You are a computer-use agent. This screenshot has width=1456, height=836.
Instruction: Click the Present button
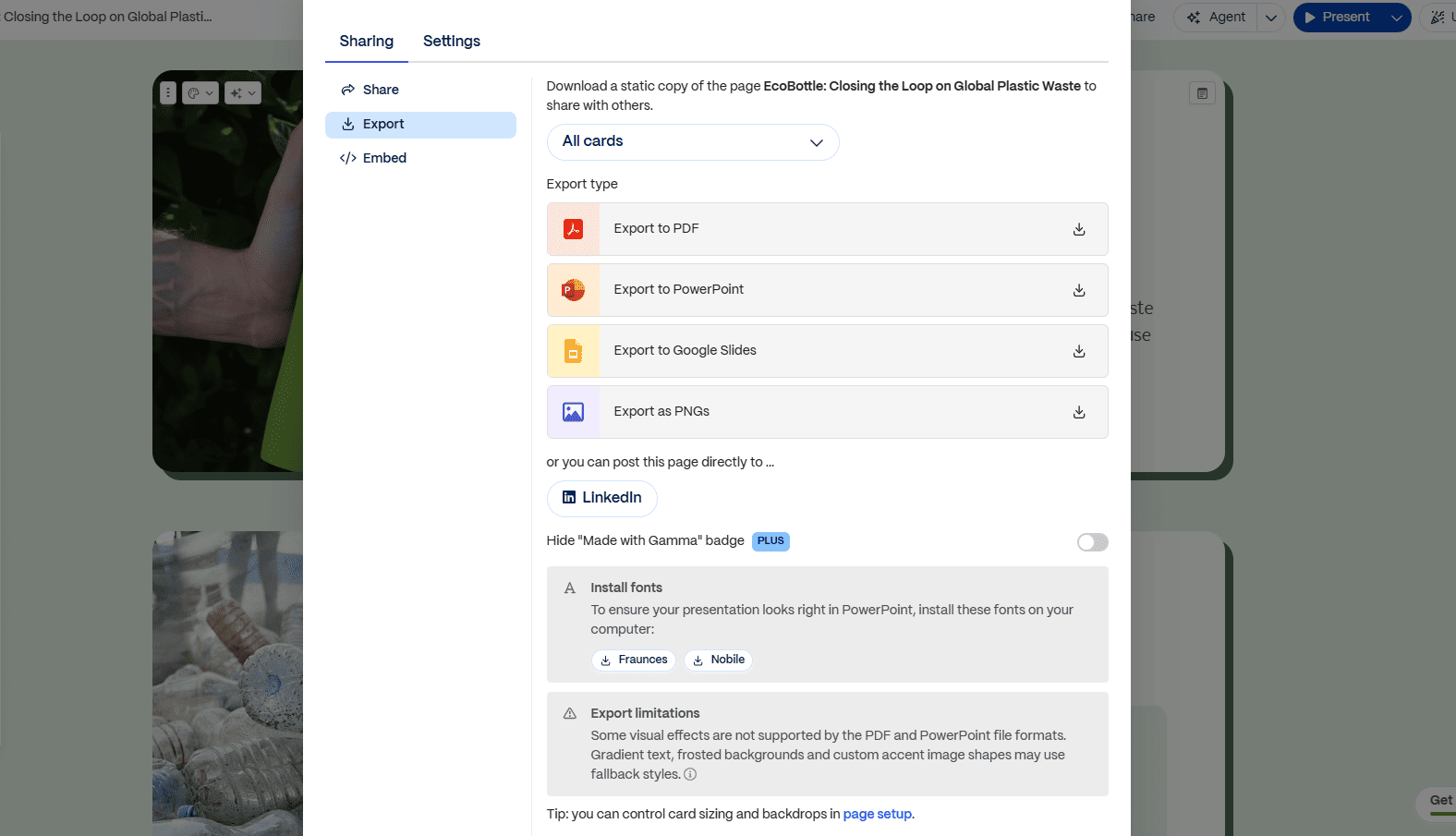coord(1337,17)
